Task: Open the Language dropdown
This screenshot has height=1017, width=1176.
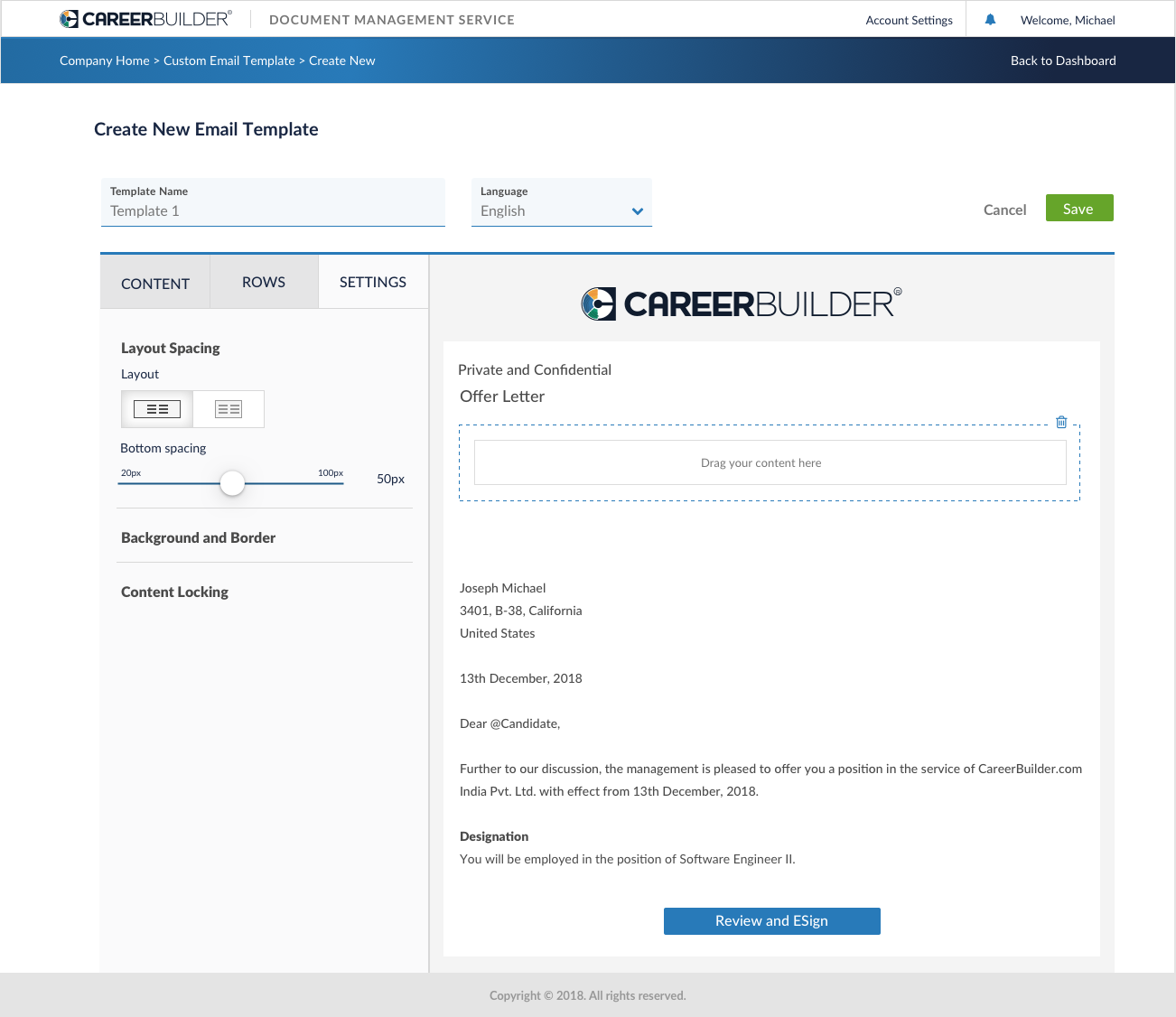Action: tap(561, 202)
